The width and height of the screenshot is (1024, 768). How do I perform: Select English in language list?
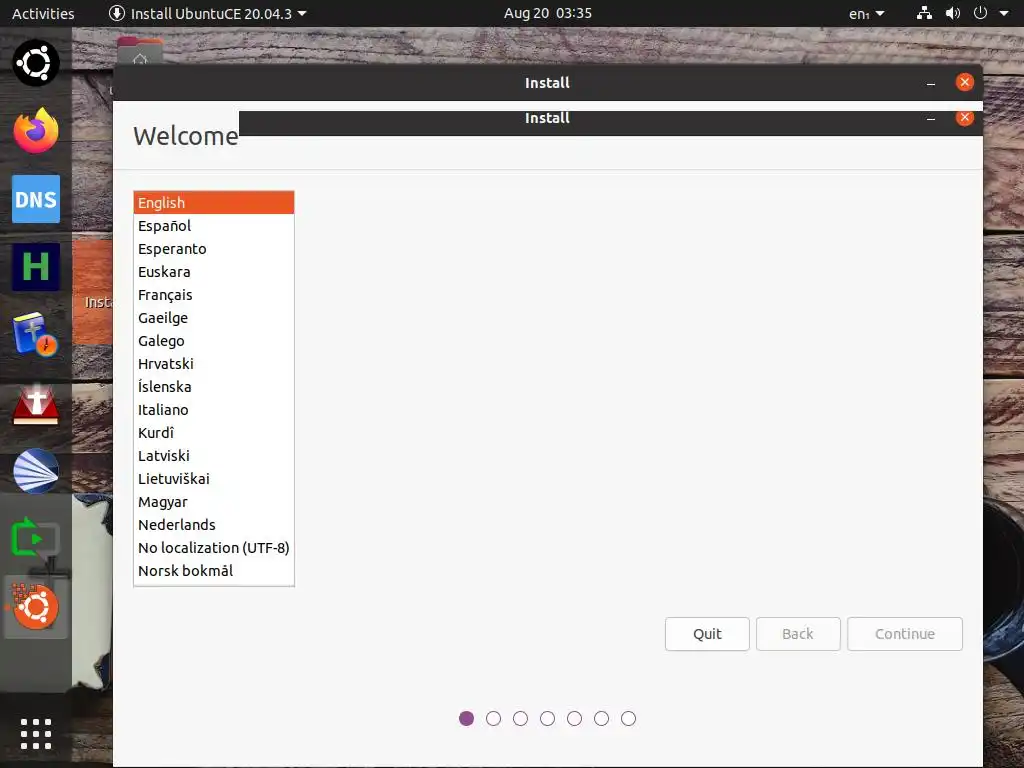click(x=214, y=202)
